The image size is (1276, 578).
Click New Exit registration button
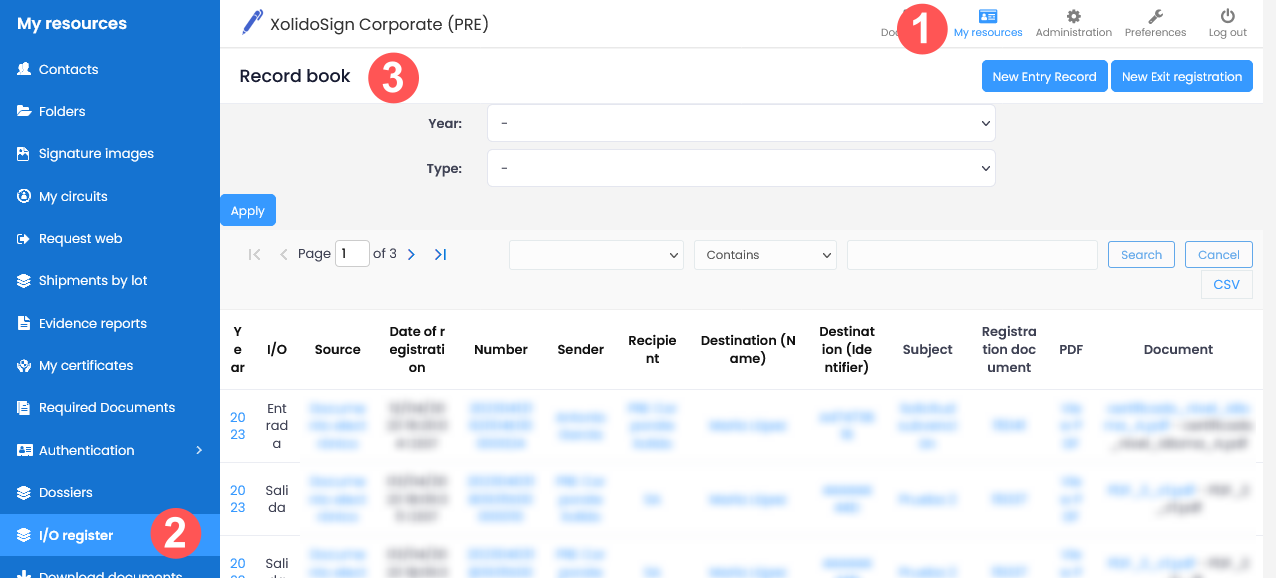pos(1182,76)
